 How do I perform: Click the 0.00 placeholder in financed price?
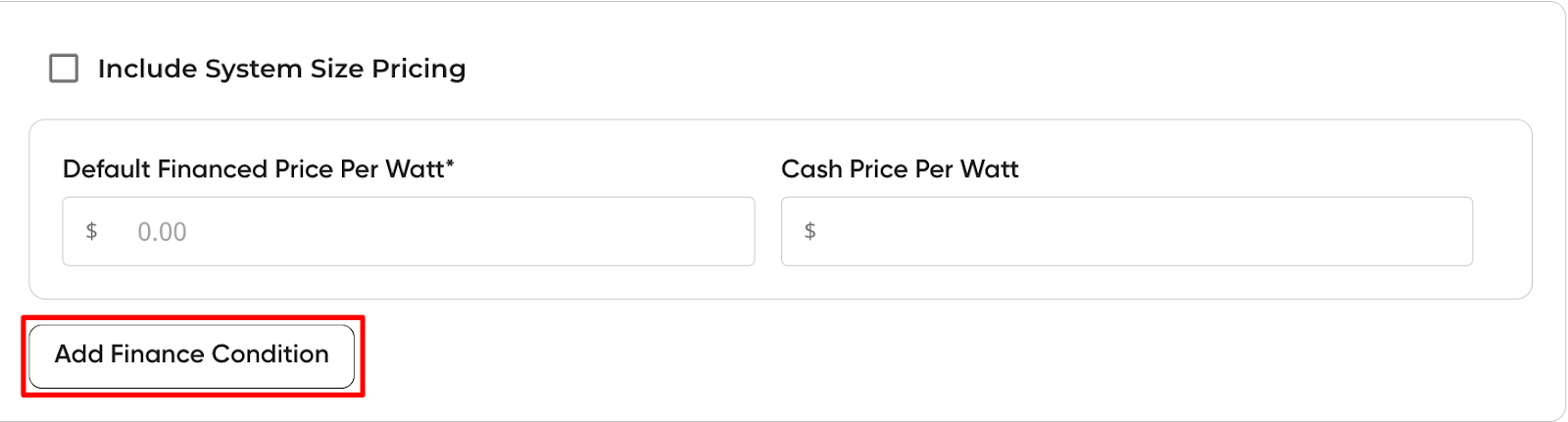point(162,232)
